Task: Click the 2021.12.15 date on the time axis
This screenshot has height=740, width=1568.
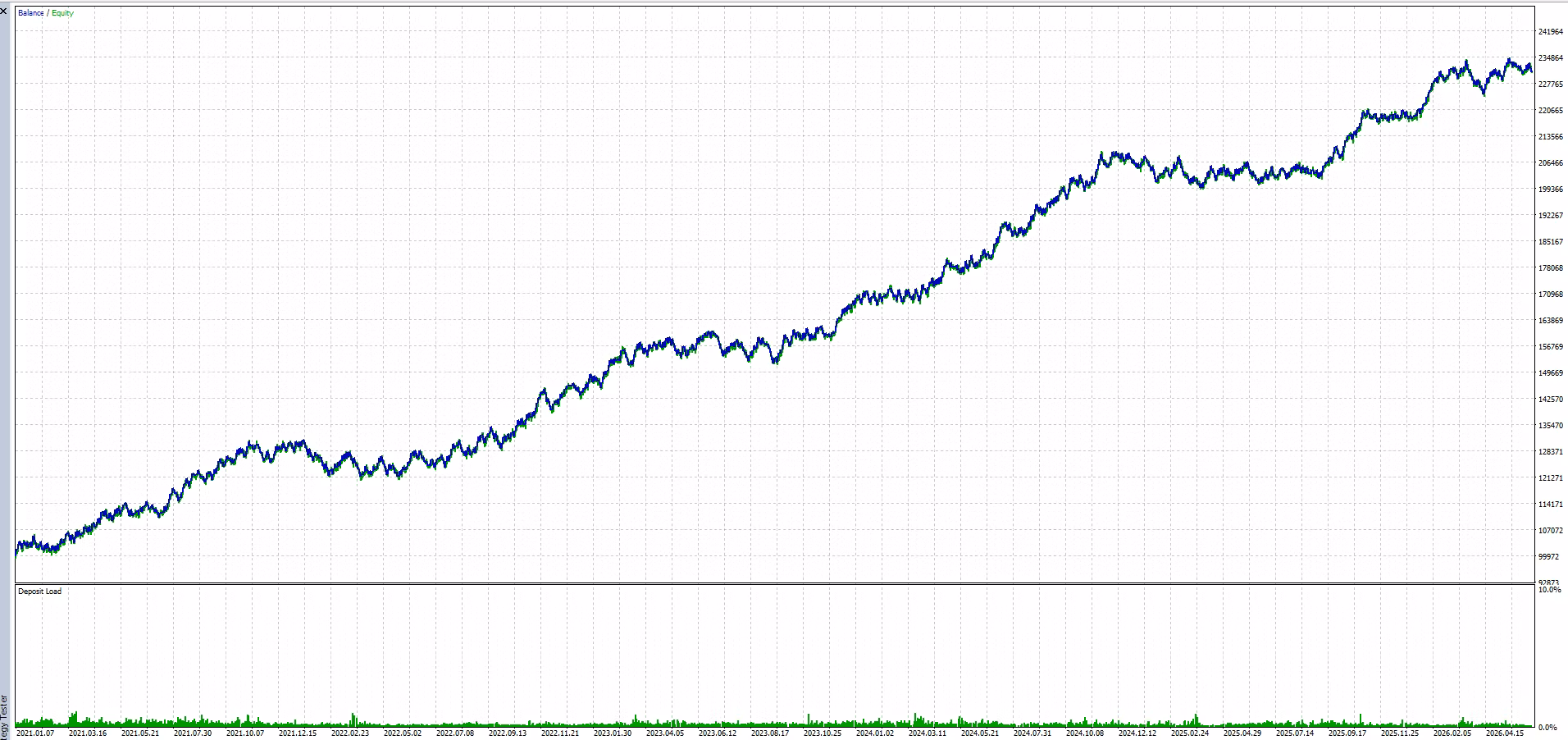Action: click(x=298, y=734)
